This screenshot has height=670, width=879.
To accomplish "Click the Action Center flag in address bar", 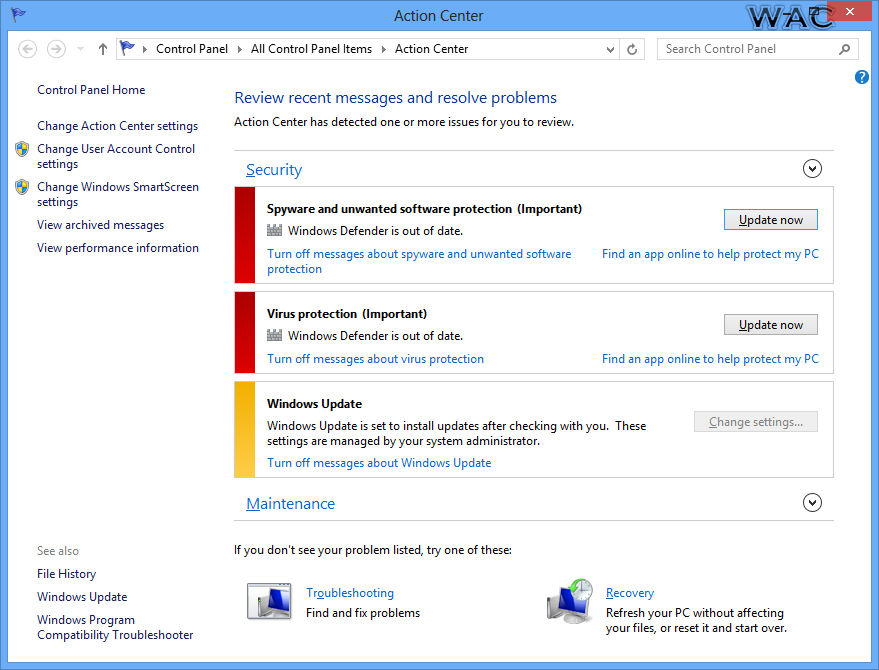I will 128,49.
